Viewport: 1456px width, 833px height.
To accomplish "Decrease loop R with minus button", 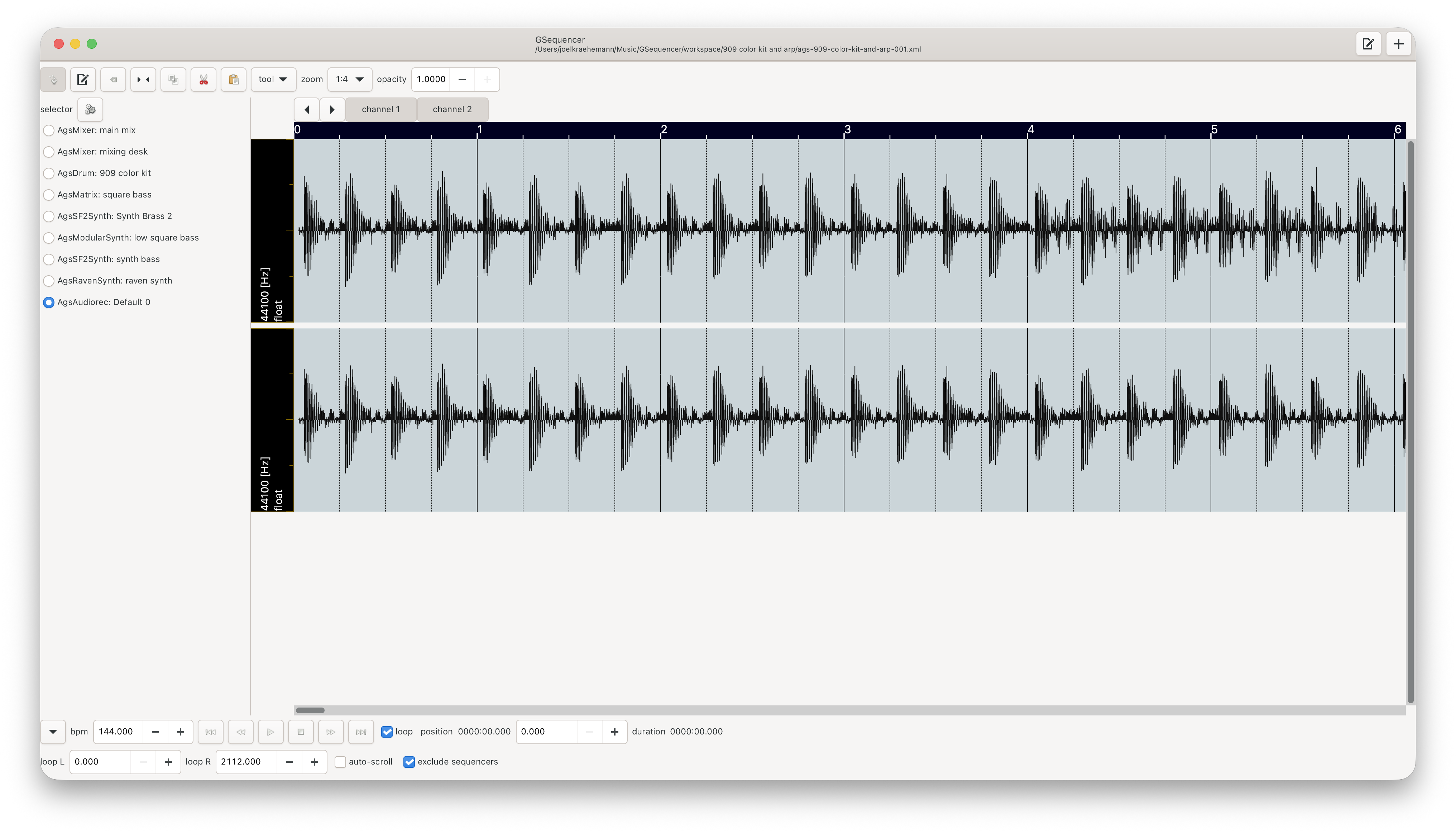I will (x=289, y=762).
